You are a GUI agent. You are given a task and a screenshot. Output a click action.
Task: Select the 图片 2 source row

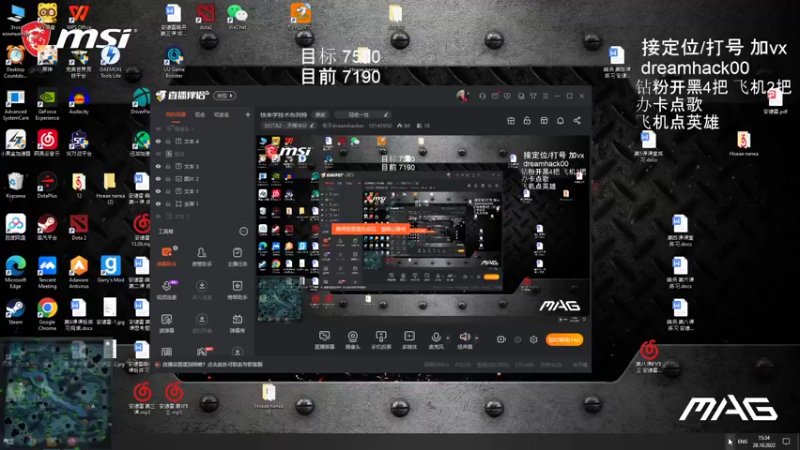click(x=203, y=179)
